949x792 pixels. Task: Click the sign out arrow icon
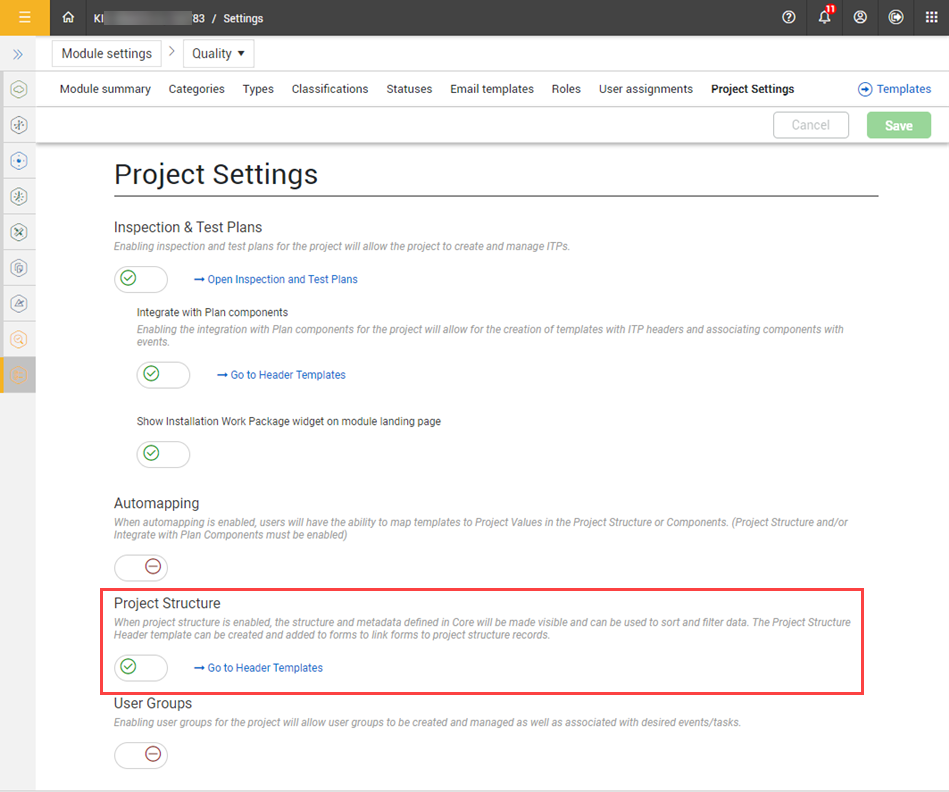[x=896, y=17]
